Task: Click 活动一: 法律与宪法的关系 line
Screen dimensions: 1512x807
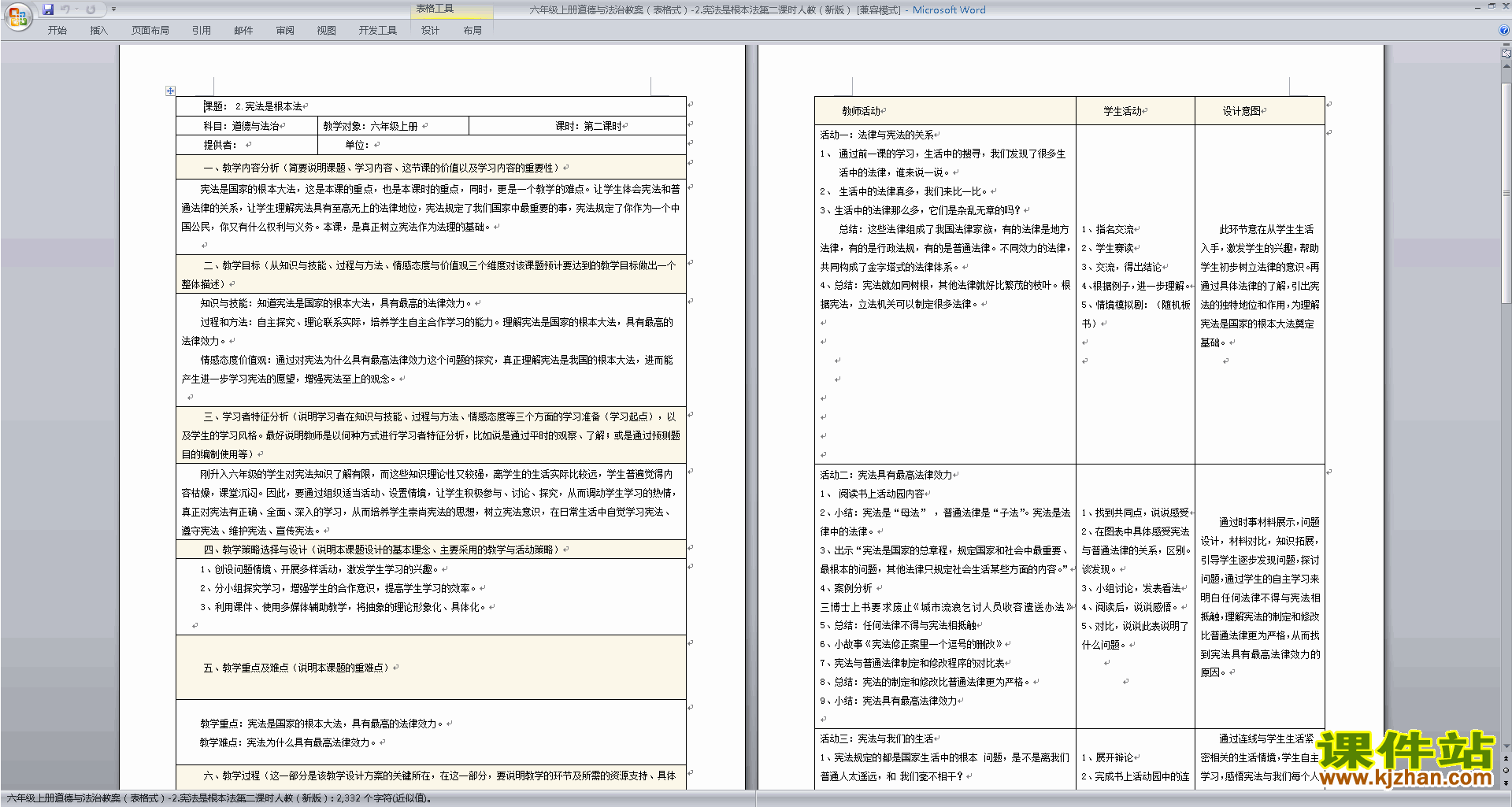Action: point(877,135)
